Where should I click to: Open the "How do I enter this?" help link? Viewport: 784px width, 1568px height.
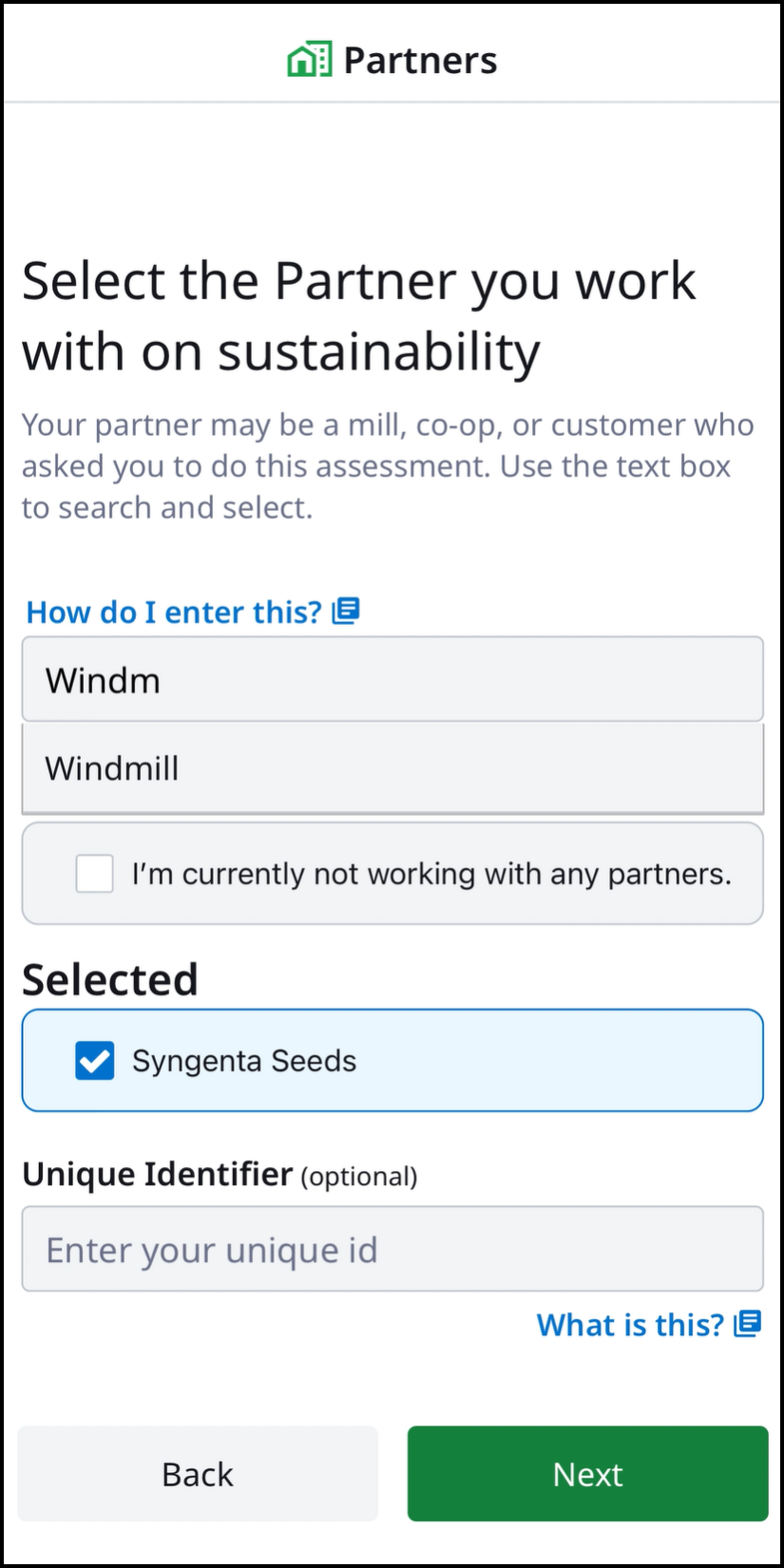pyautogui.click(x=174, y=613)
